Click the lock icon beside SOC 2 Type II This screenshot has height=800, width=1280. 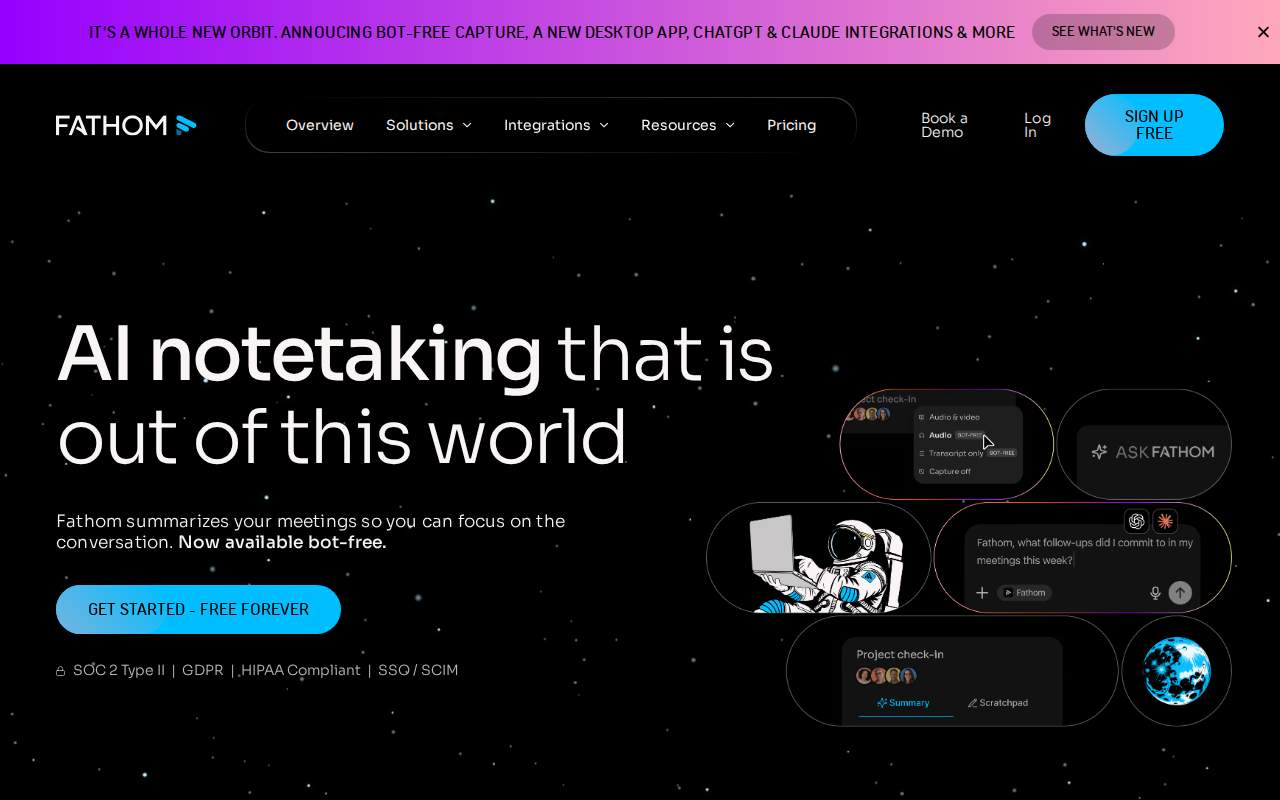[61, 671]
